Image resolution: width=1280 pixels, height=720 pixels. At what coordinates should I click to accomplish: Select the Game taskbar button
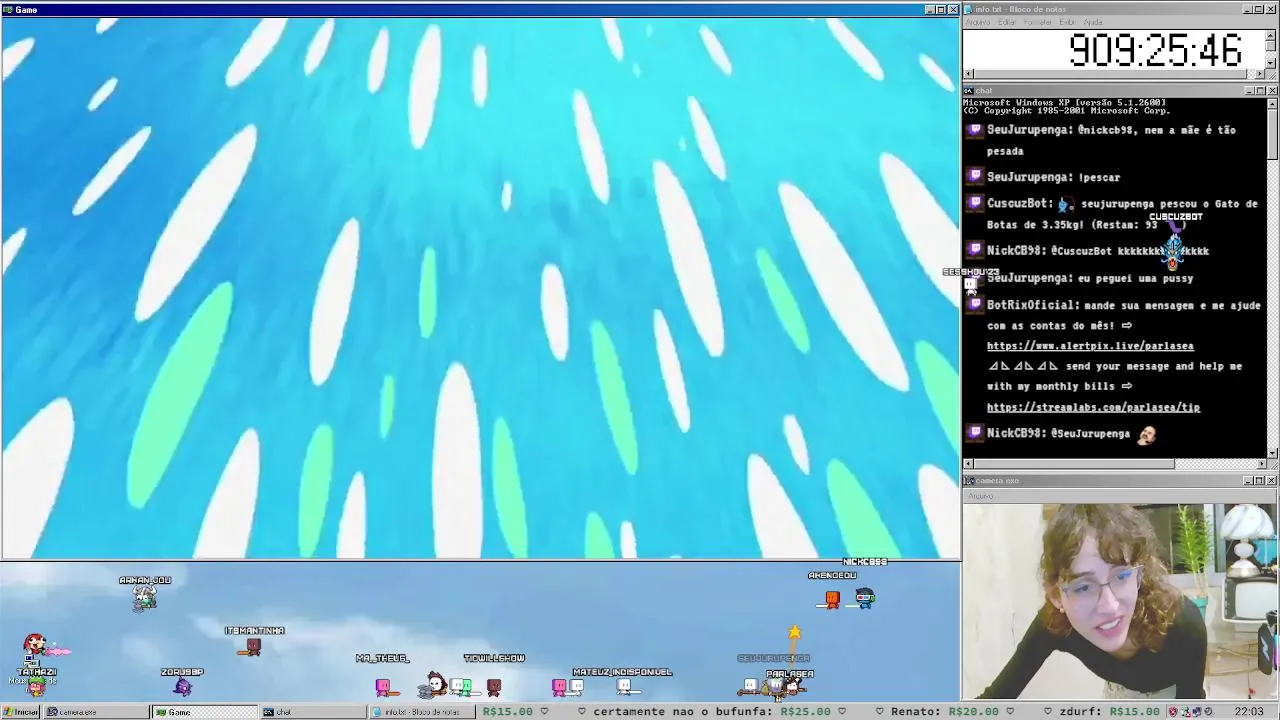[x=204, y=712]
